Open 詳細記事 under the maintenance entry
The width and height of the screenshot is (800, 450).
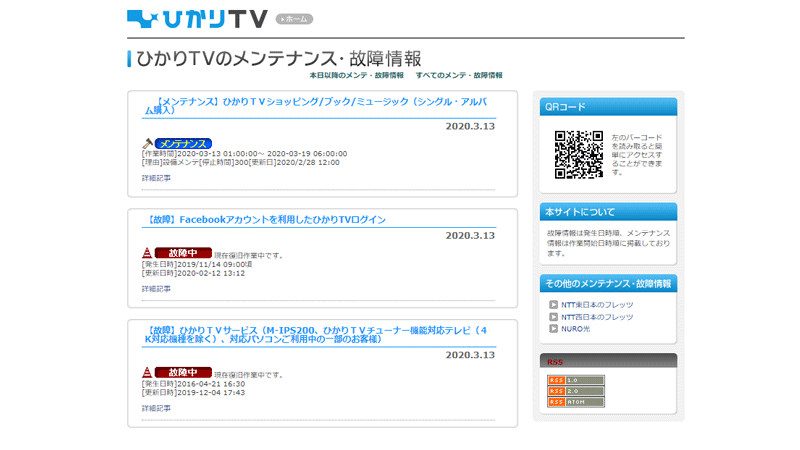coord(156,178)
